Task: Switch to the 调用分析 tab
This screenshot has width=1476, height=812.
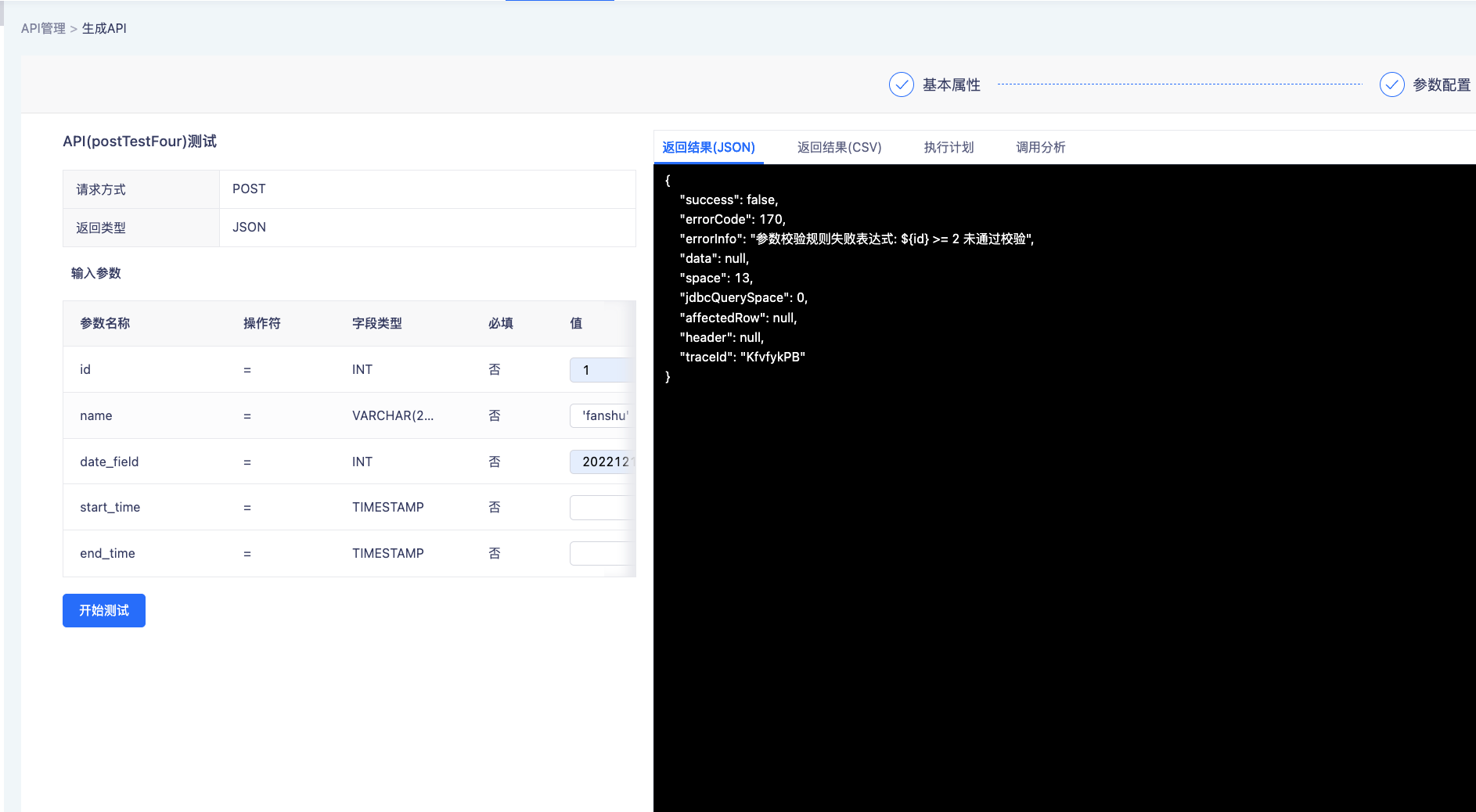Action: point(1040,147)
